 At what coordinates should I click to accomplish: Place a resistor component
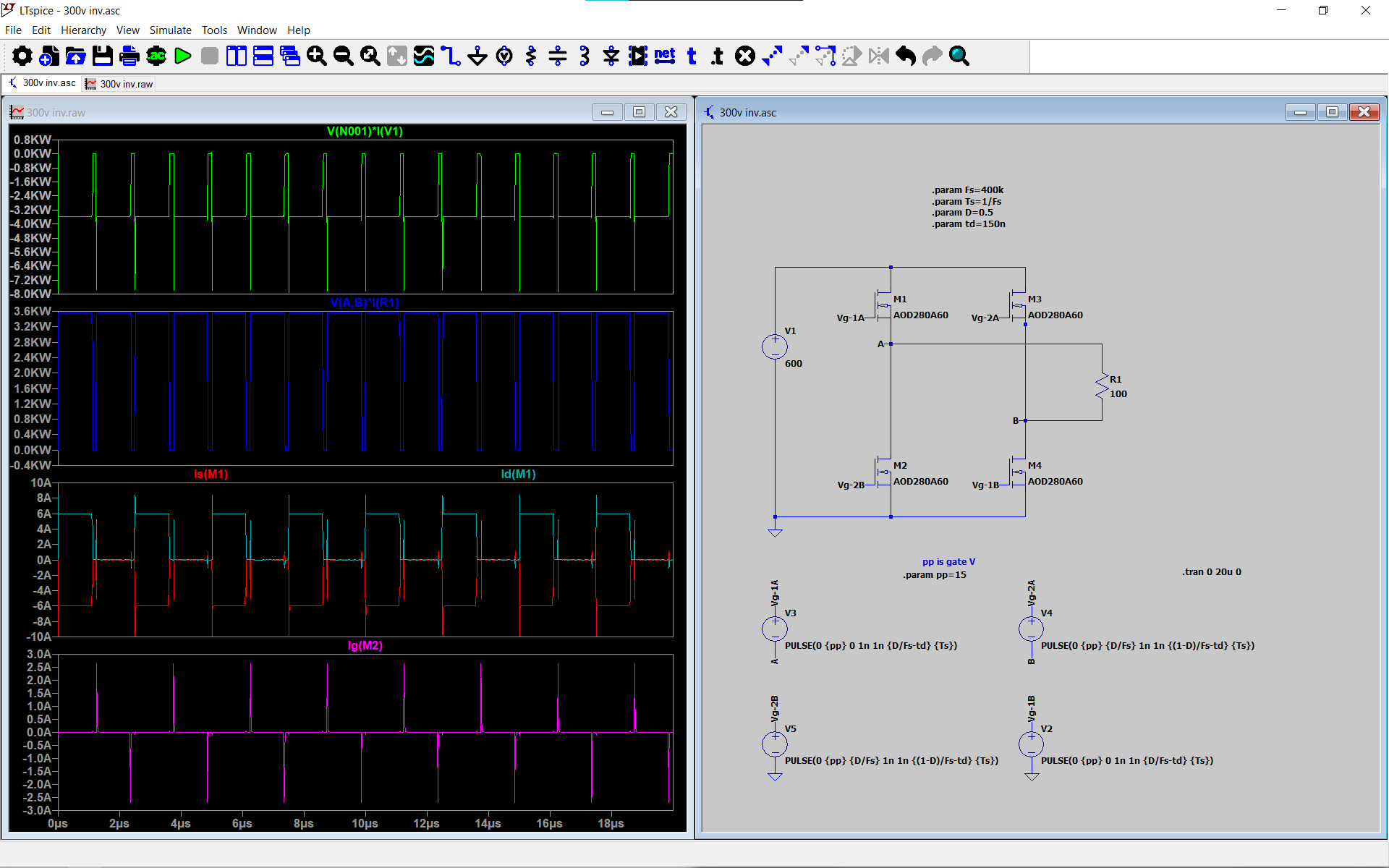tap(531, 56)
